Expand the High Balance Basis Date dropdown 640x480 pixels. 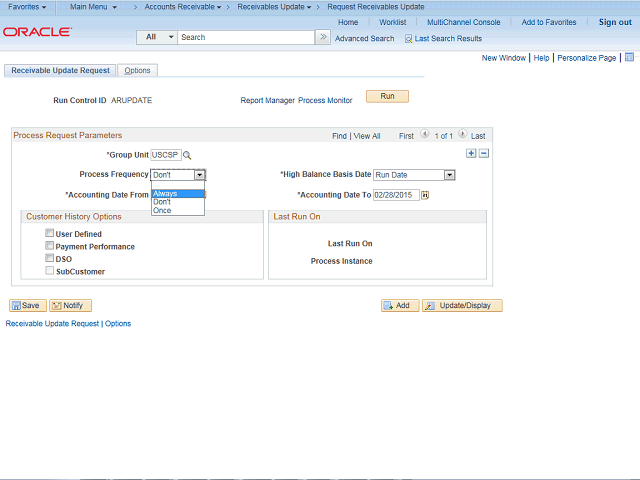[x=449, y=175]
